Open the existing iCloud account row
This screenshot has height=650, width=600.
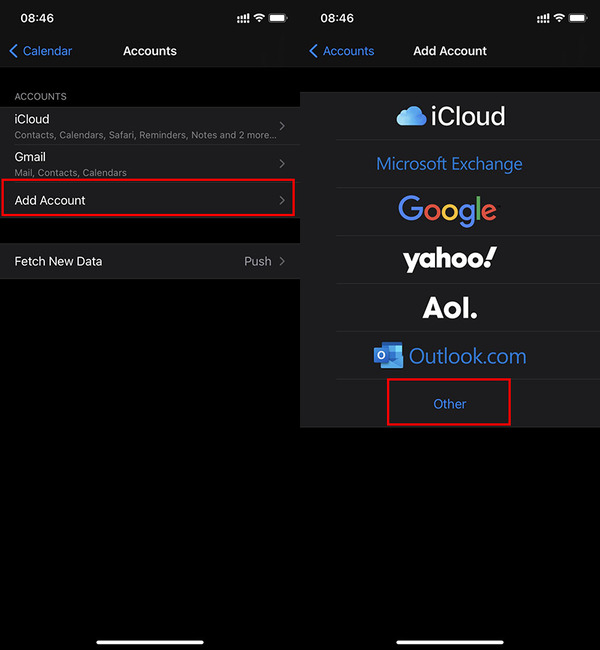pos(140,126)
